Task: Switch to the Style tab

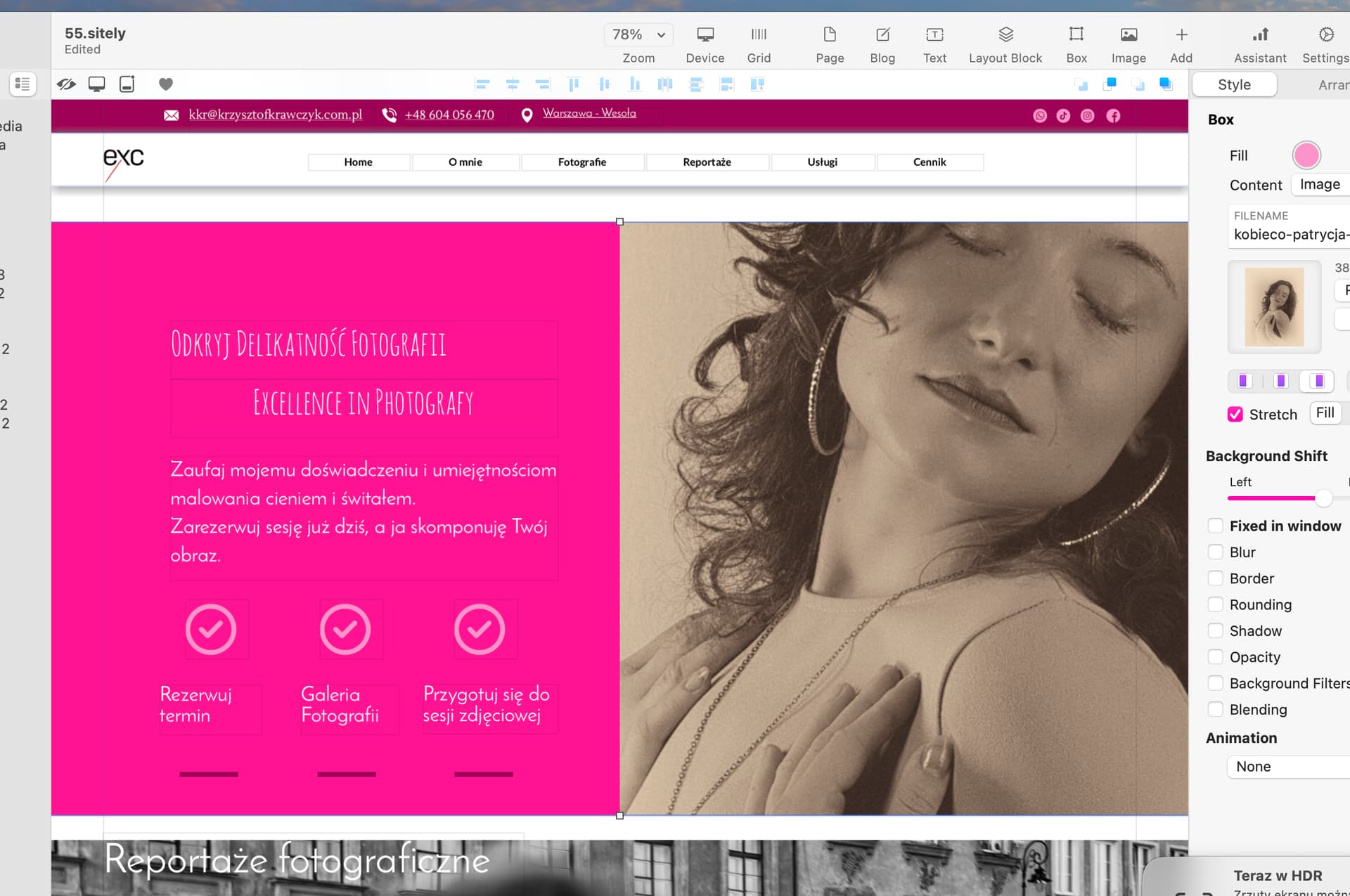Action: [x=1234, y=84]
